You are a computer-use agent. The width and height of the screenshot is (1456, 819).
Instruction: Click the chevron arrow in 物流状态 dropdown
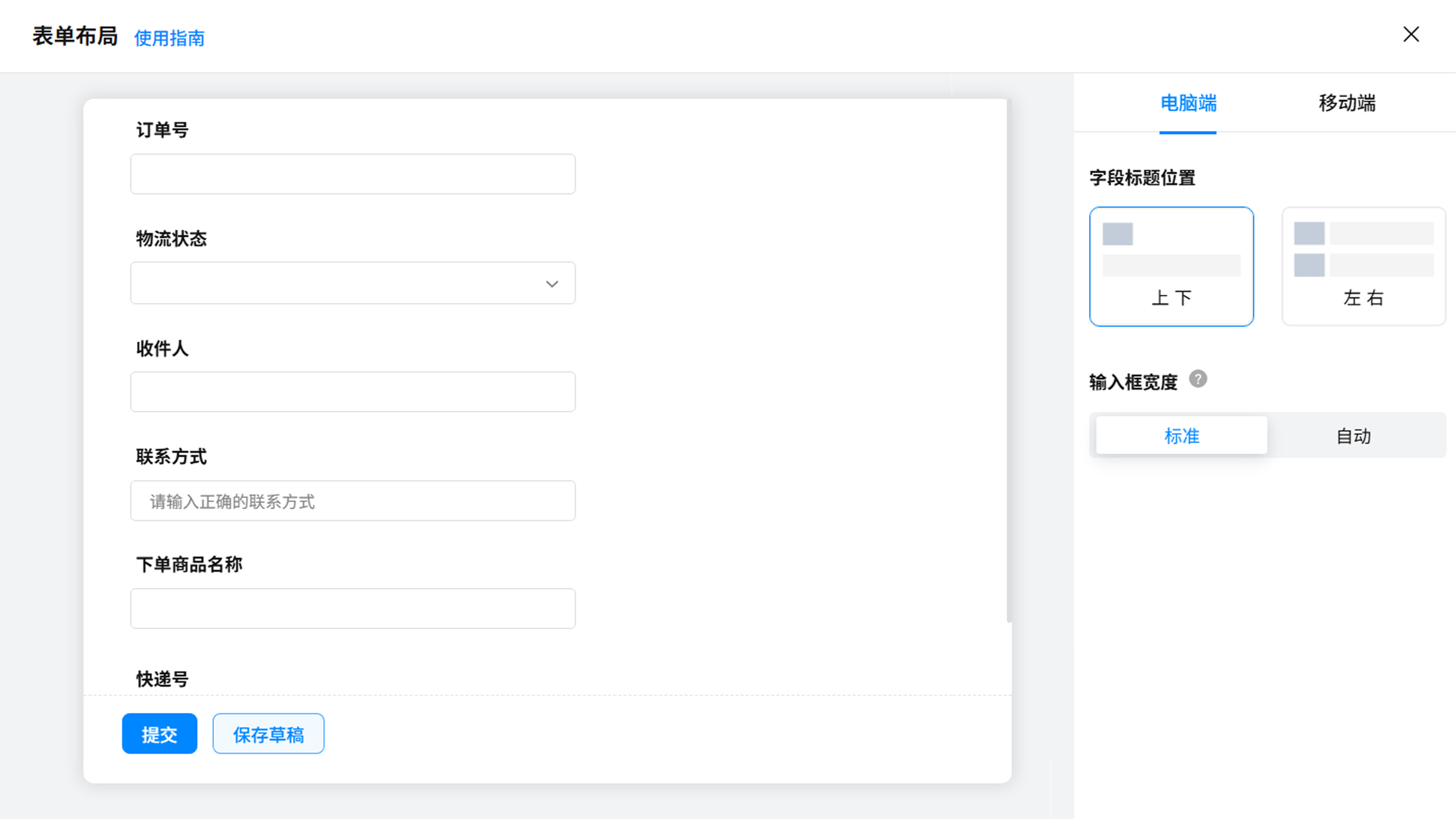click(x=552, y=284)
